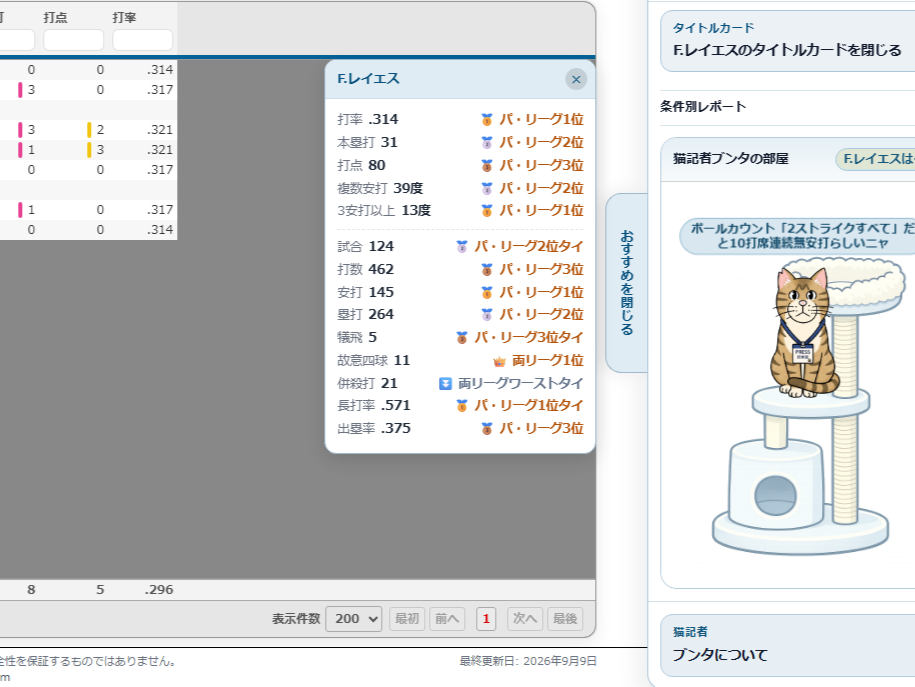Select page 1 in pagination

[486, 619]
